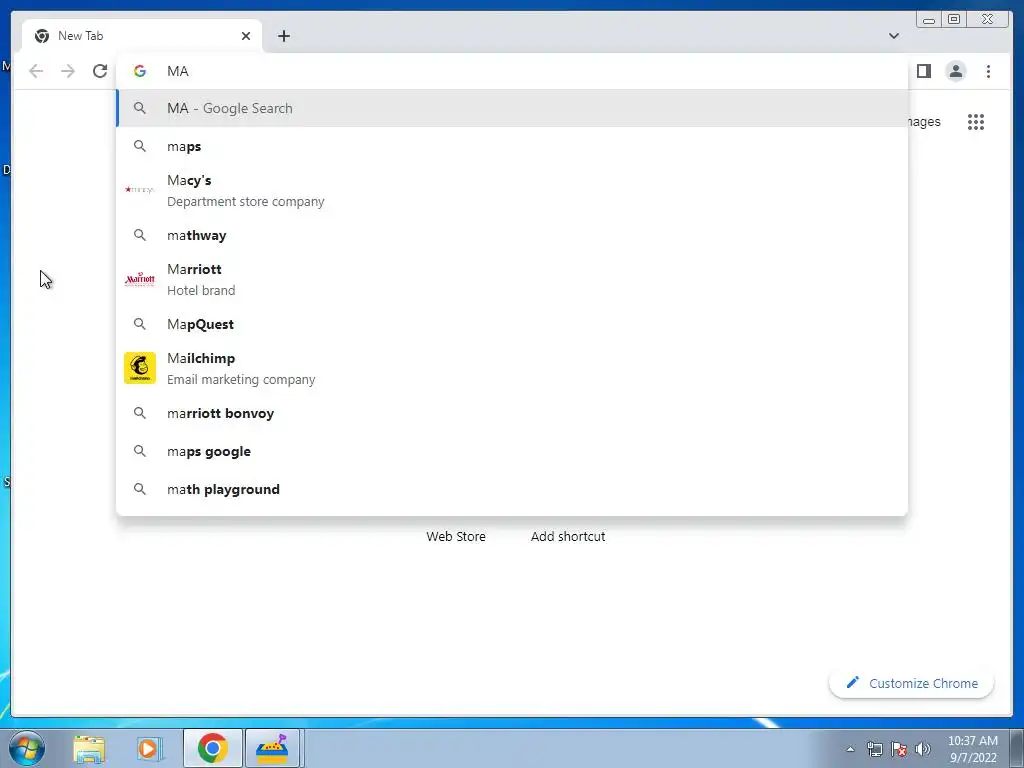Choose the 'math playground' suggestion
The height and width of the screenshot is (768, 1024).
[x=512, y=489]
